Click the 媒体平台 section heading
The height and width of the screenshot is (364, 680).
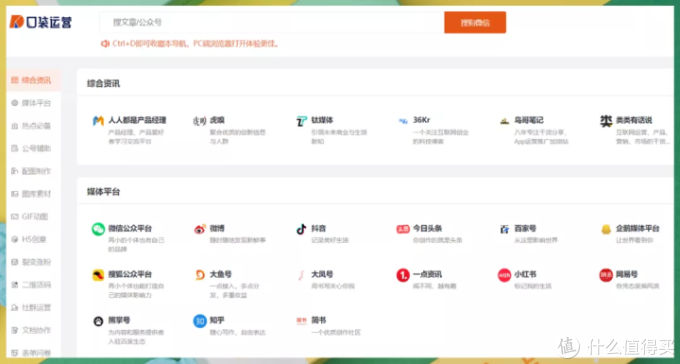[x=103, y=192]
